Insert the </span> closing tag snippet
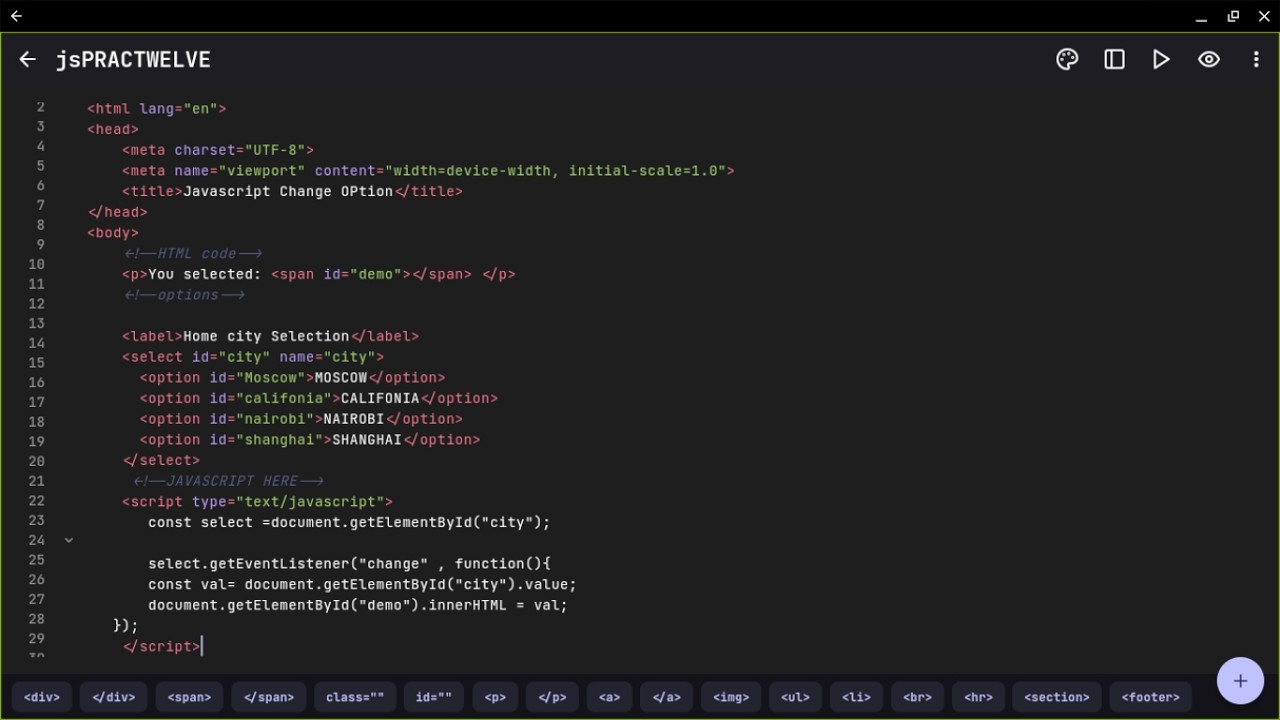The image size is (1280, 720). [268, 697]
